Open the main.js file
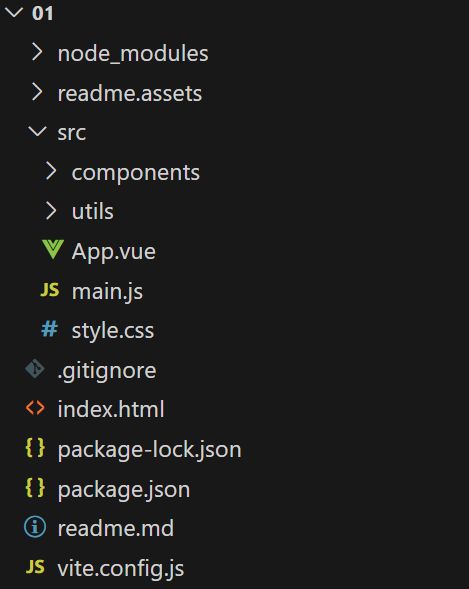This screenshot has width=469, height=589. pyautogui.click(x=107, y=291)
